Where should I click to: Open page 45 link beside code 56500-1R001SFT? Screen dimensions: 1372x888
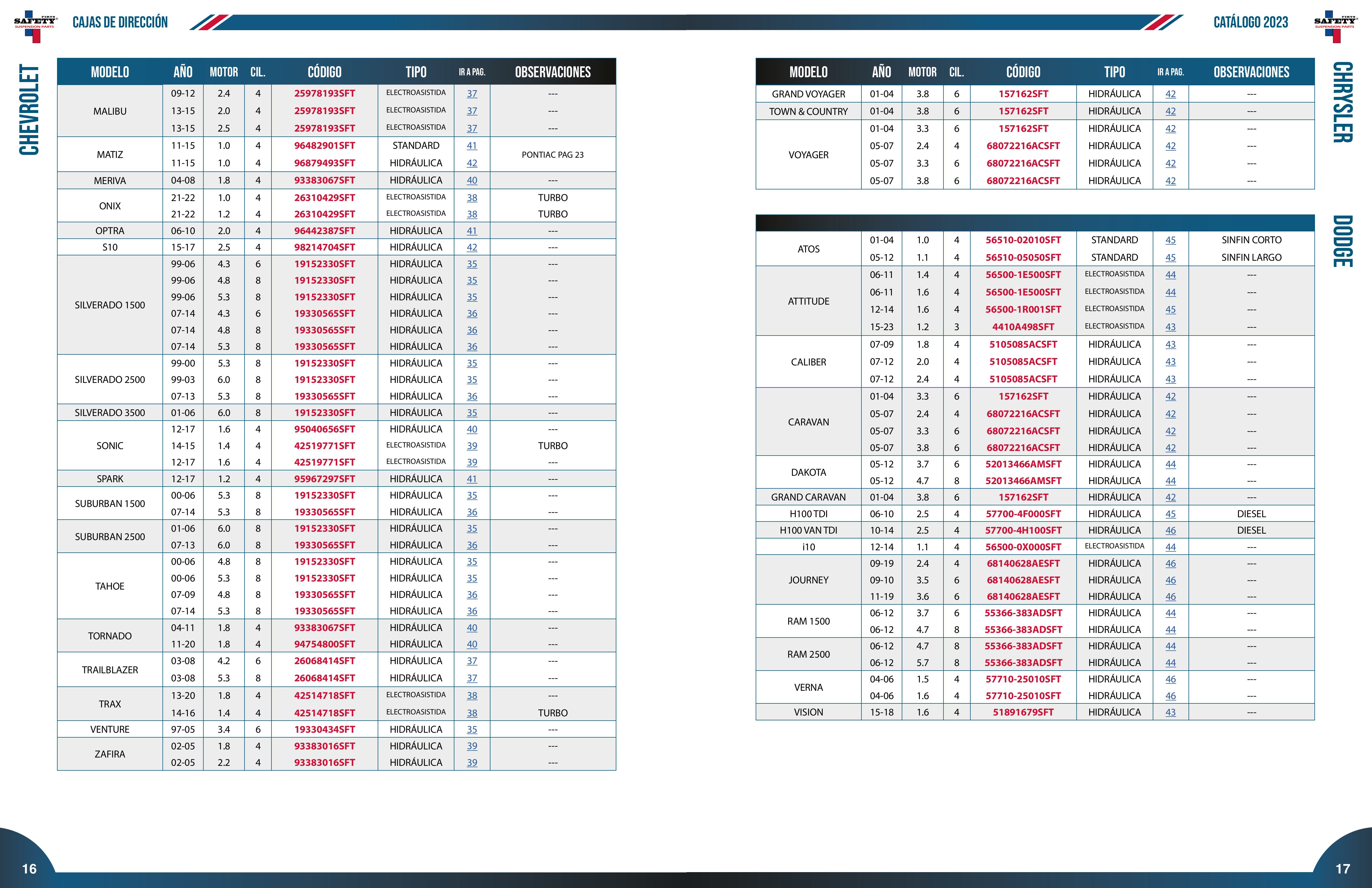coord(1171,310)
